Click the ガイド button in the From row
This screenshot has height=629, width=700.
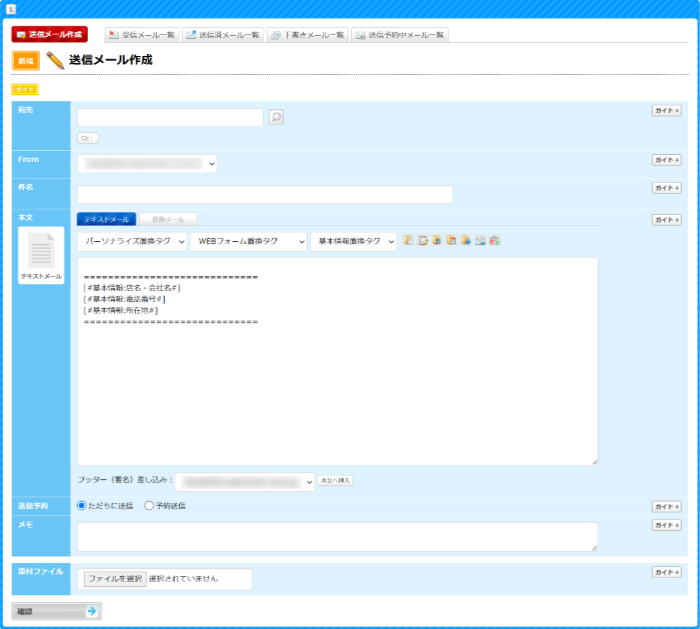[667, 160]
